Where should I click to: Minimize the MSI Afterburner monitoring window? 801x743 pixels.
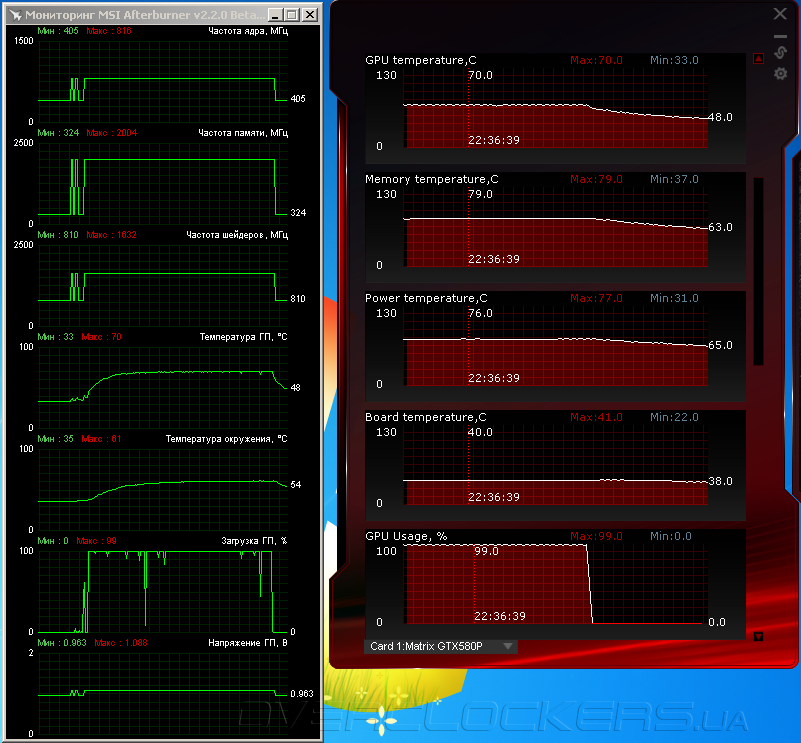tap(275, 15)
